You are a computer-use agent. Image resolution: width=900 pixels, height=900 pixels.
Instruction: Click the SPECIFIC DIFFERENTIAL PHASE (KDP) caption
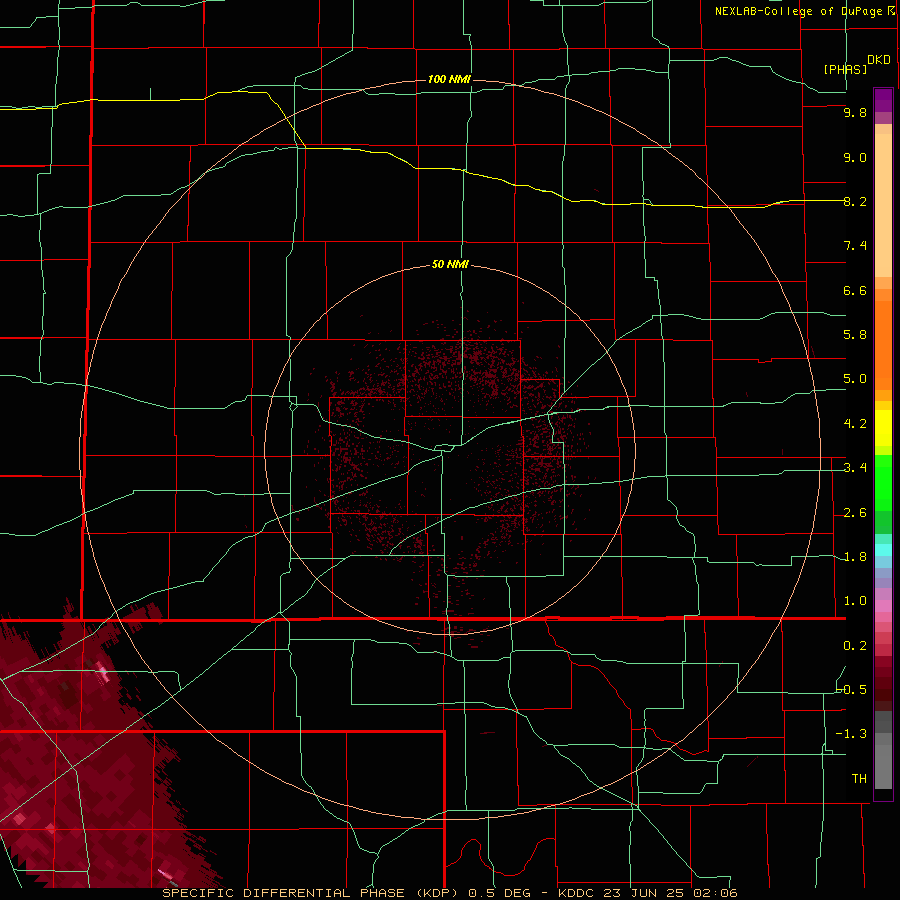pyautogui.click(x=311, y=893)
